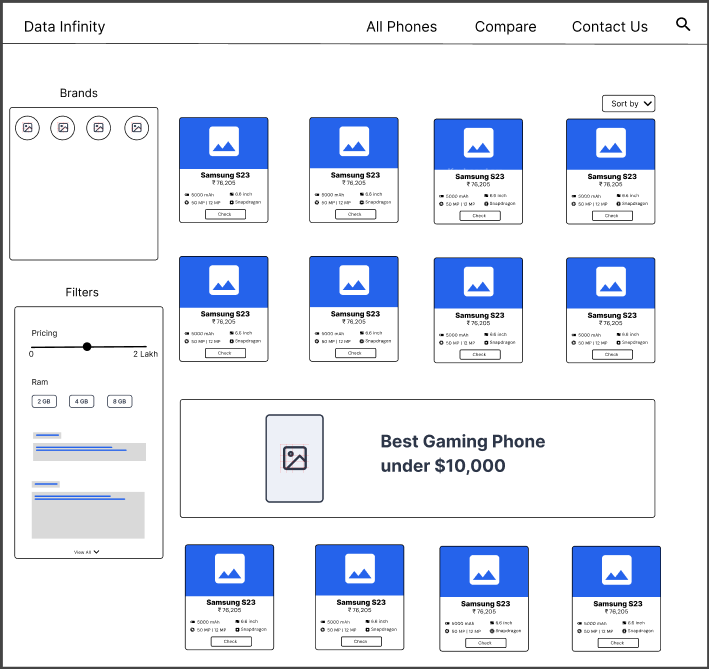Click Check on last card, second row
Viewport: 709px width, 669px height.
612,354
